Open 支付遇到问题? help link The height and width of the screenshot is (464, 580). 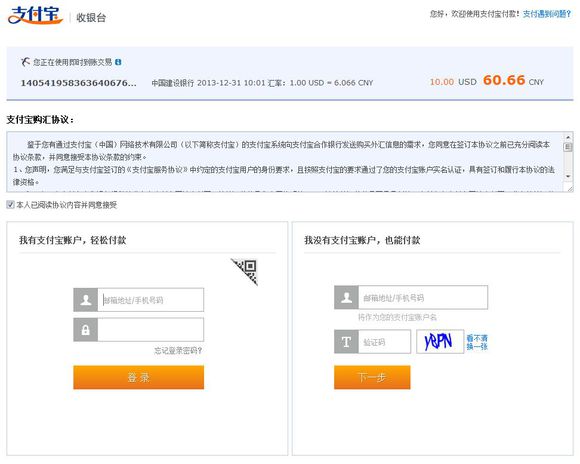pyautogui.click(x=547, y=14)
